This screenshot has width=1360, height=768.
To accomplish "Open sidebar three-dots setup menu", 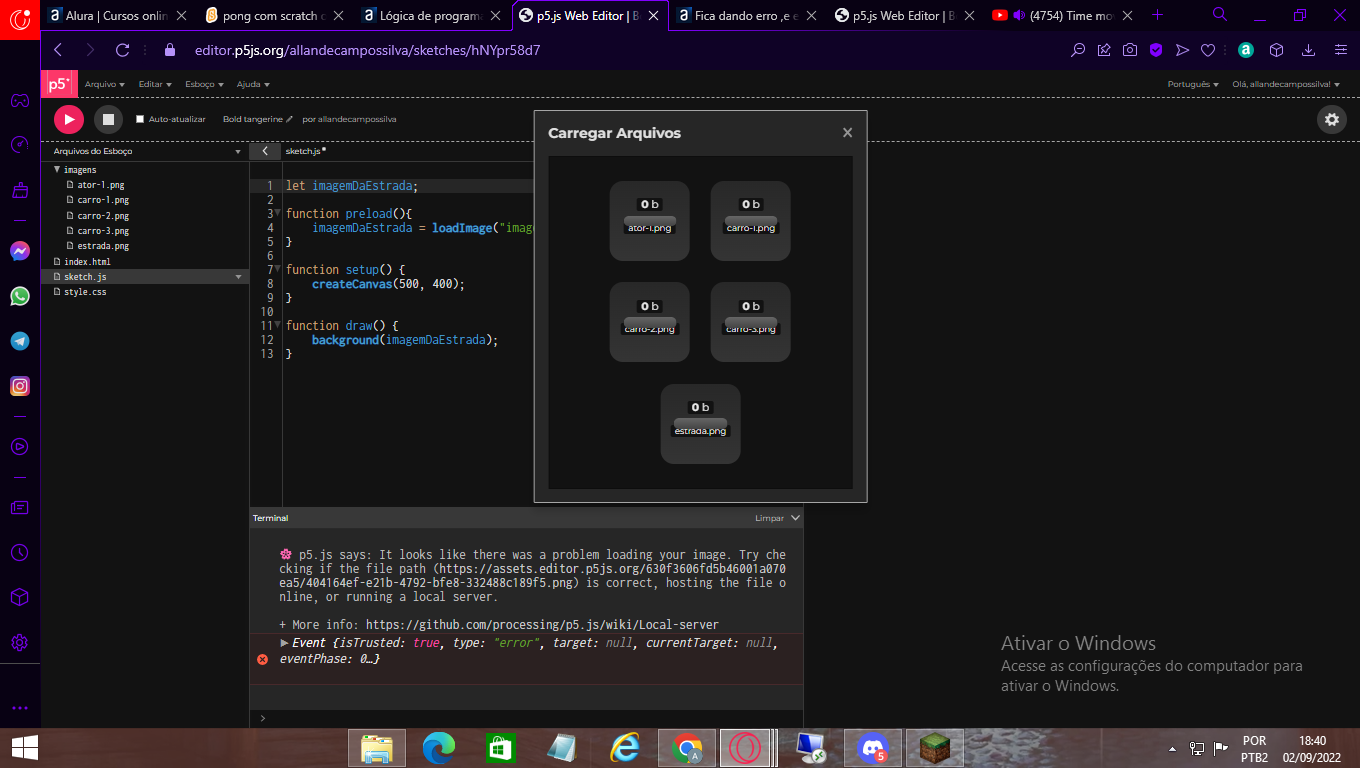I will 20,707.
